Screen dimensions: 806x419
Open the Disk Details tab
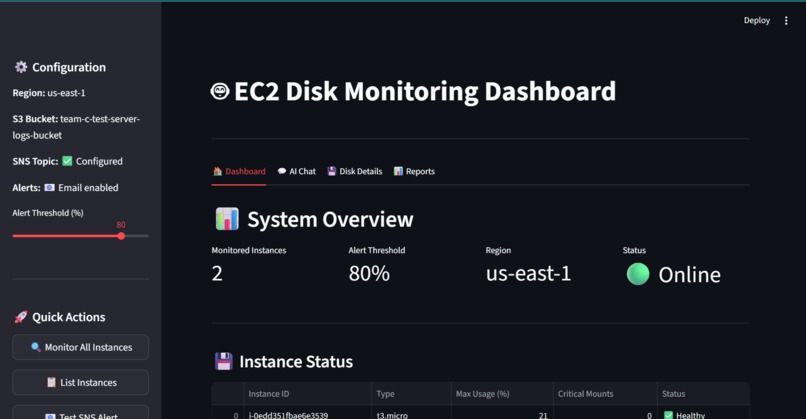pos(355,172)
